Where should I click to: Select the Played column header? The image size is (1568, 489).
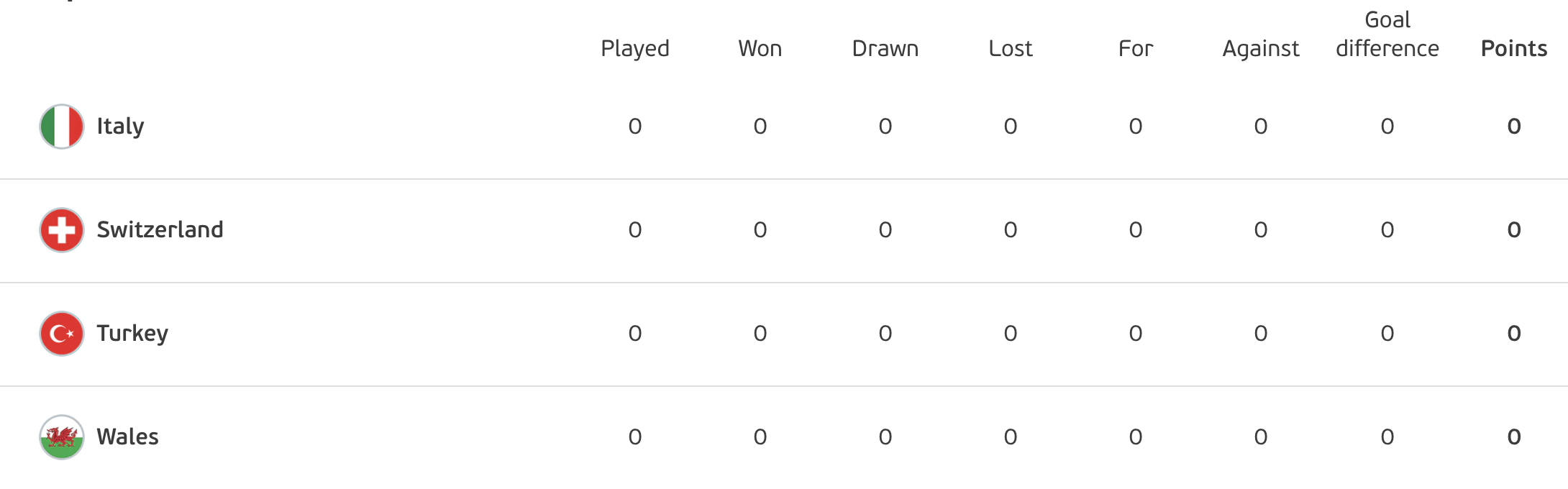(635, 49)
